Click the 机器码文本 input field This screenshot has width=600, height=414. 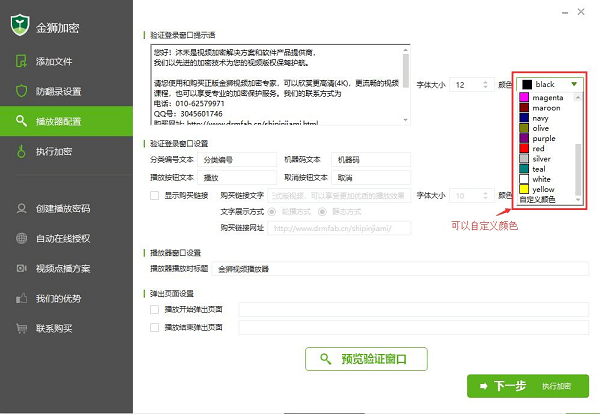tap(371, 160)
